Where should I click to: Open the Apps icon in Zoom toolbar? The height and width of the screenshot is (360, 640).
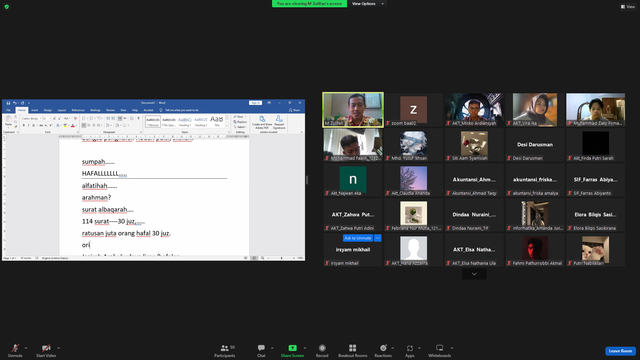click(x=410, y=348)
